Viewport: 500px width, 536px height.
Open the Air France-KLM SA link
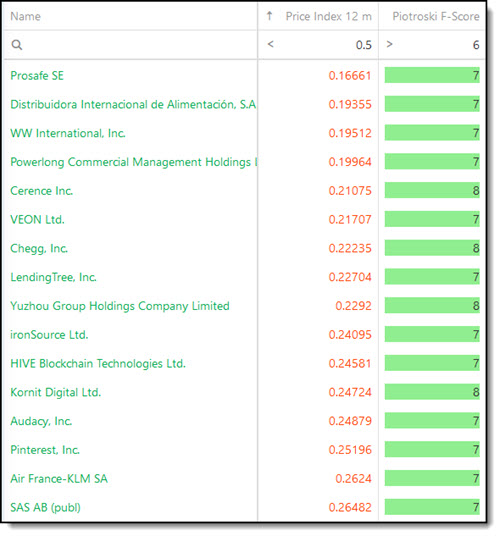(59, 479)
